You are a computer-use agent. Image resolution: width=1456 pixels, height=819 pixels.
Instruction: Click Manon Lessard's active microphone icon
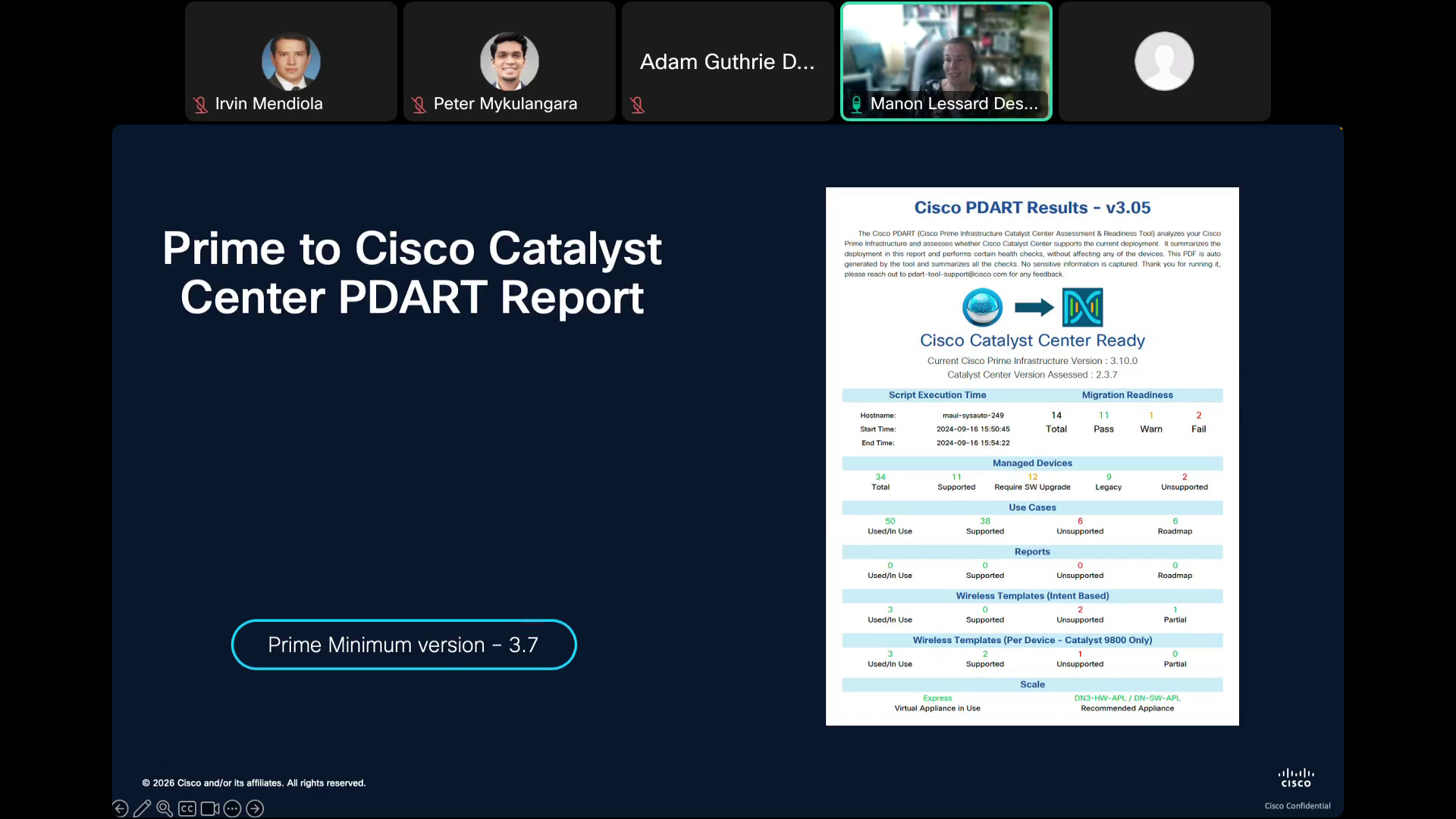pyautogui.click(x=856, y=105)
